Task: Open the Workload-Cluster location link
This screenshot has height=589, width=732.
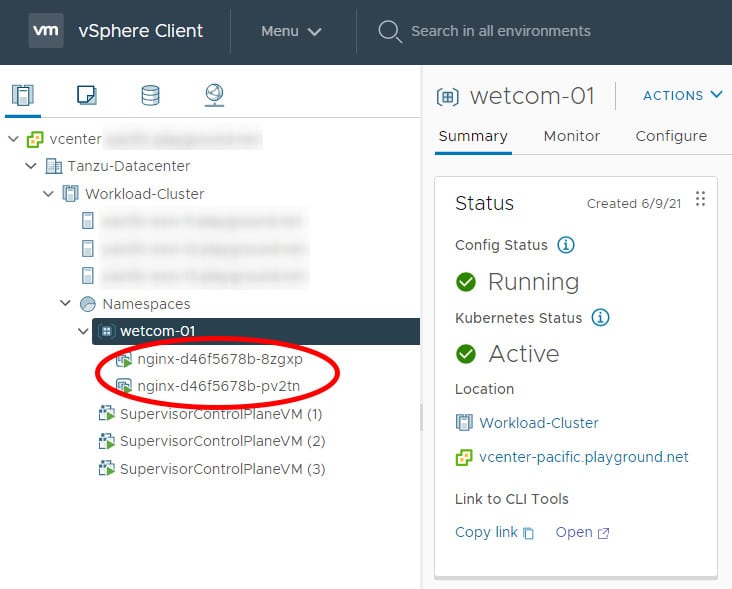Action: [539, 423]
